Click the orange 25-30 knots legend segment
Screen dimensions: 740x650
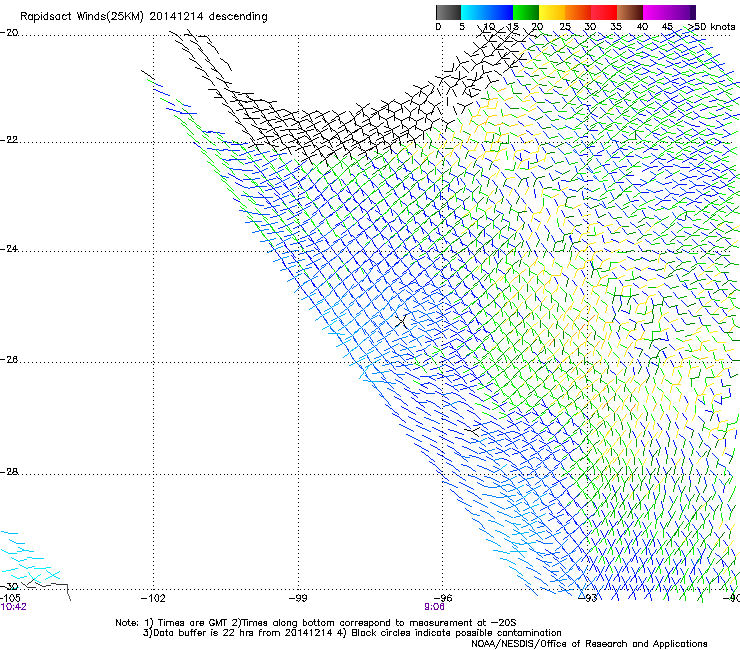[x=578, y=12]
